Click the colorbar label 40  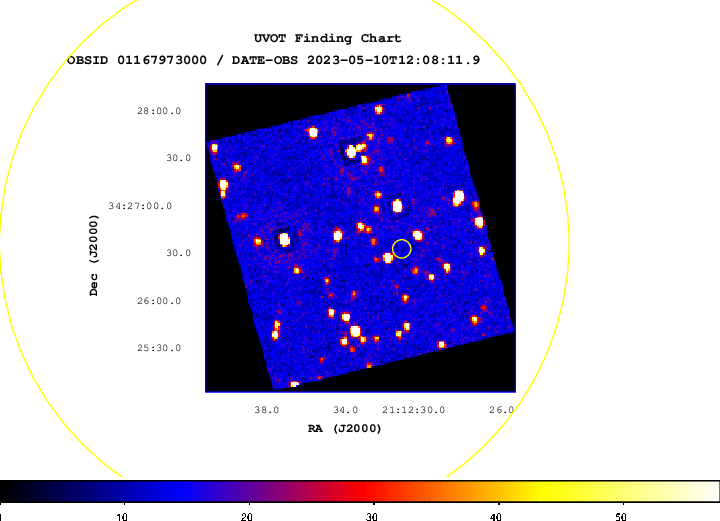point(496,516)
